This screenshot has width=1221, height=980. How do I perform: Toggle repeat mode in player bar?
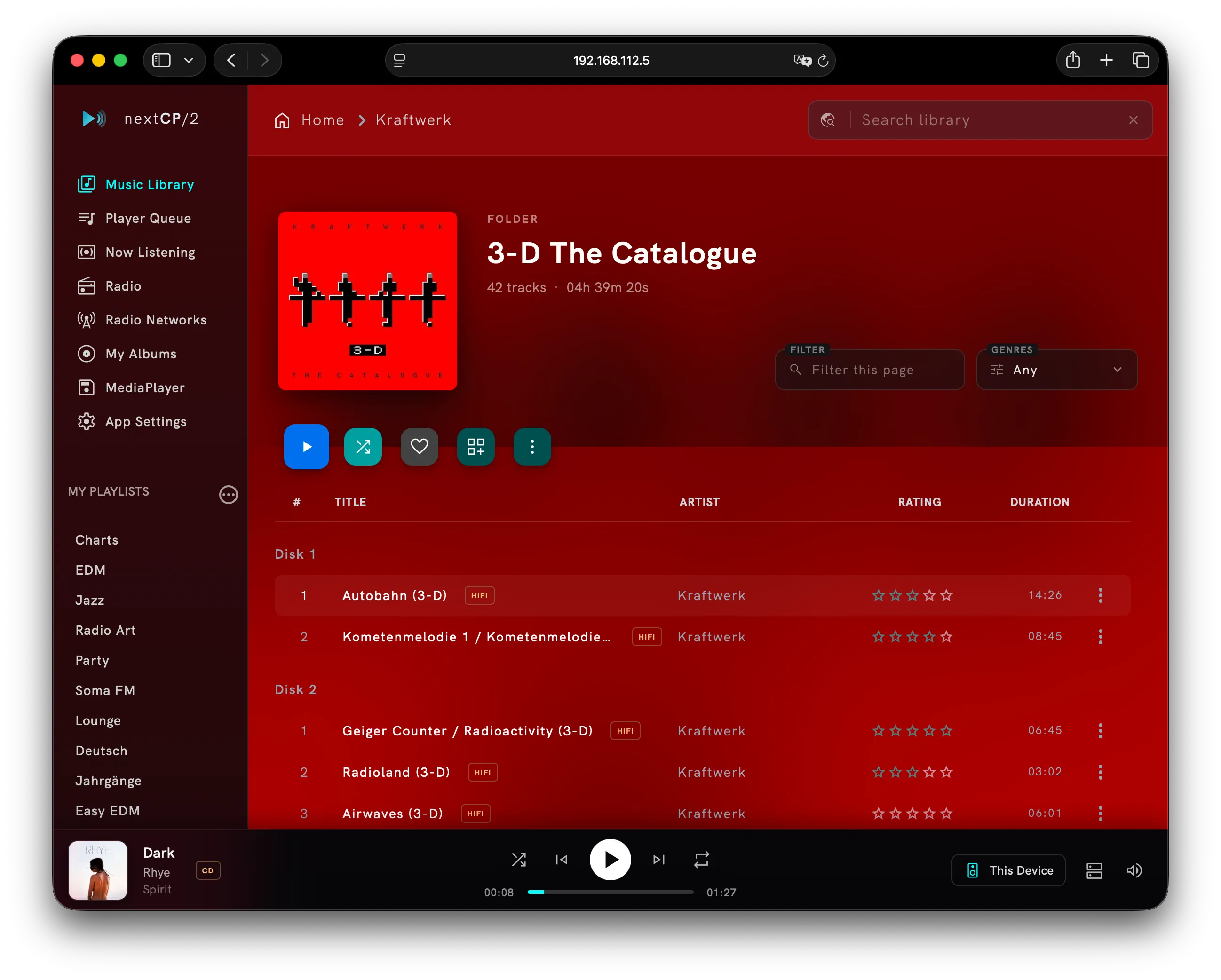click(x=702, y=860)
